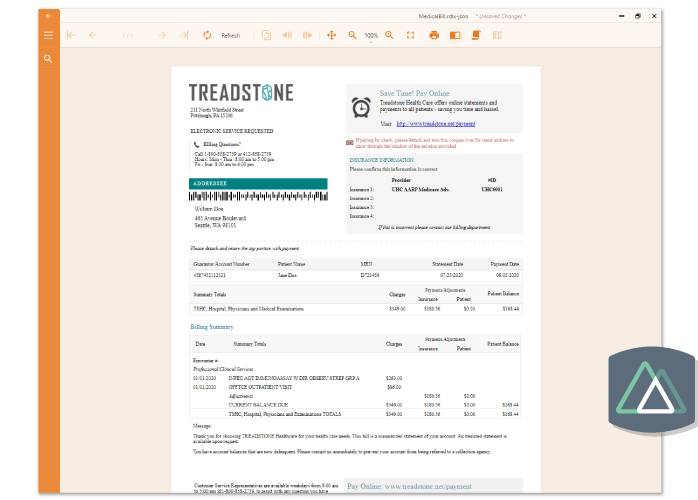The height and width of the screenshot is (500, 698).
Task: Click the zoom out magnifier
Action: (x=352, y=35)
